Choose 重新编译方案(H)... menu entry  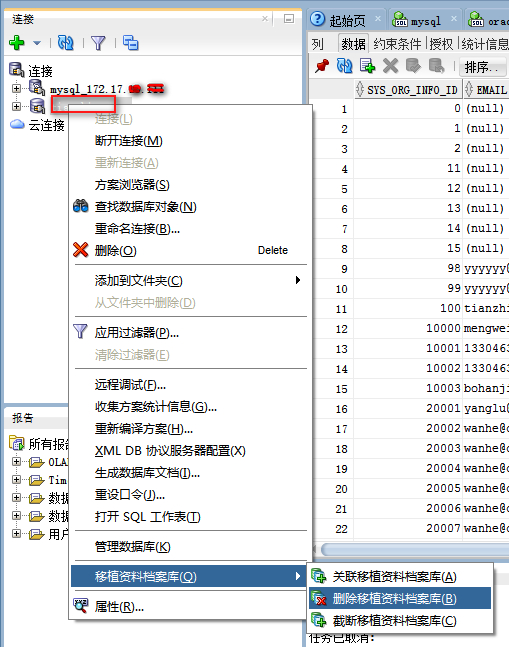(x=144, y=429)
